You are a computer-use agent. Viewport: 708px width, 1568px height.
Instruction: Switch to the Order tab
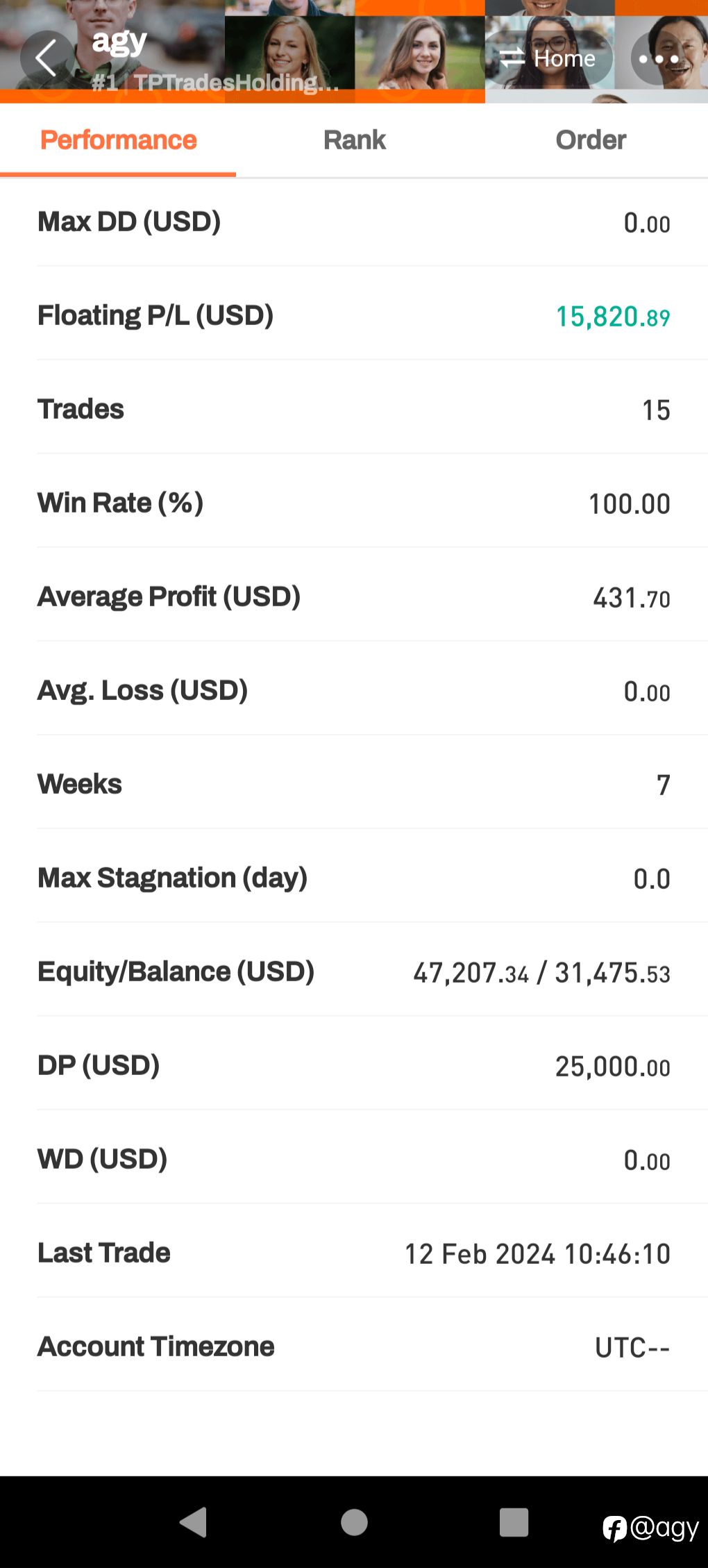(591, 140)
